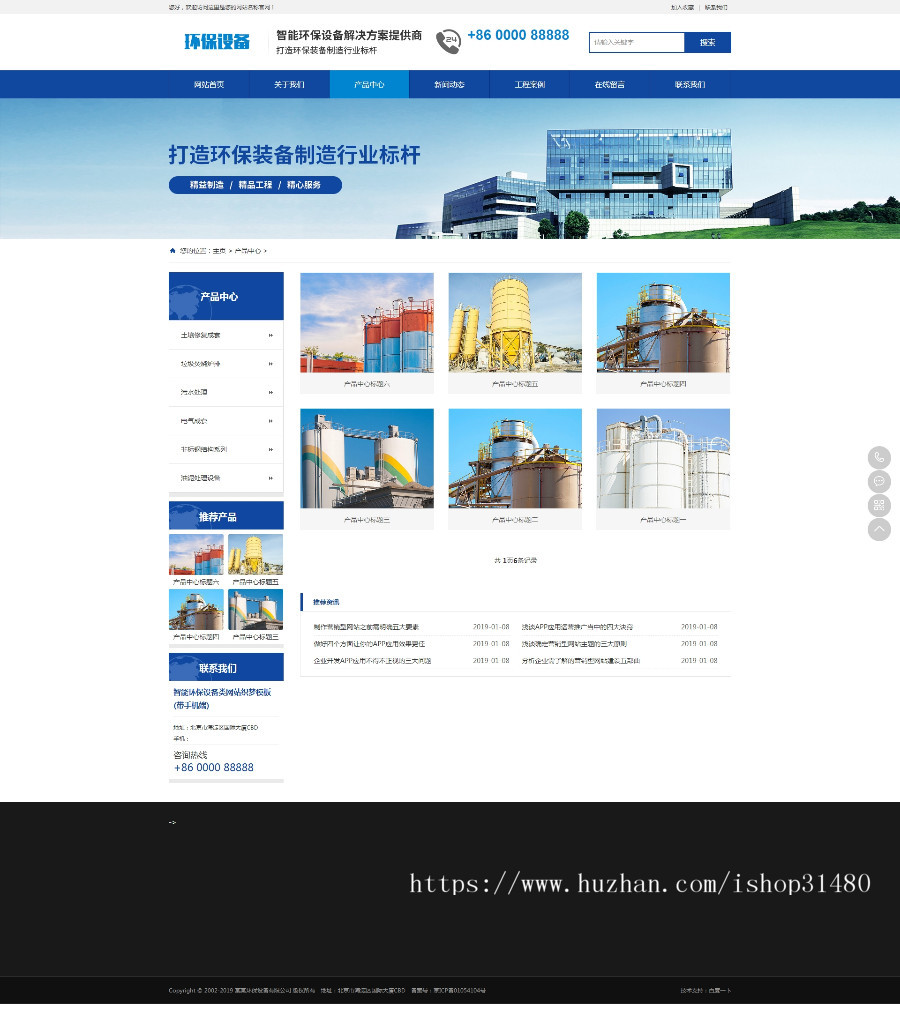Expand the 污水处理 category arrow

(x=269, y=392)
